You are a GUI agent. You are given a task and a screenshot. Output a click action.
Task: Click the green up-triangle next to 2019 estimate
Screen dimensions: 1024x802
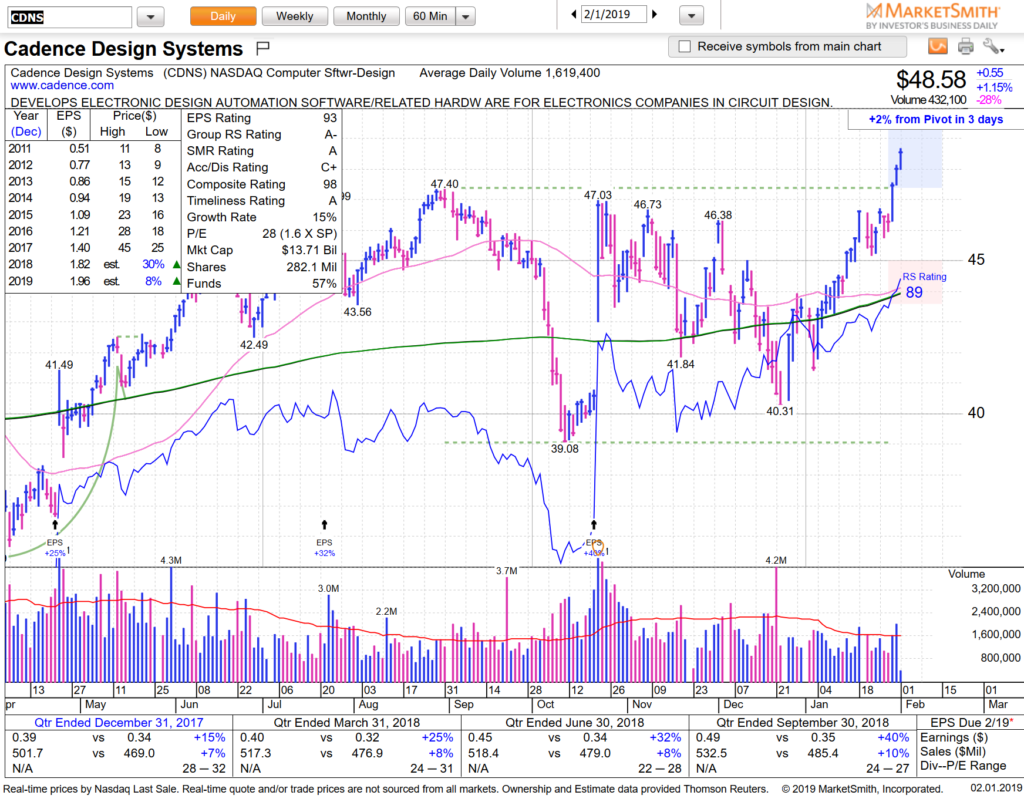coord(176,281)
